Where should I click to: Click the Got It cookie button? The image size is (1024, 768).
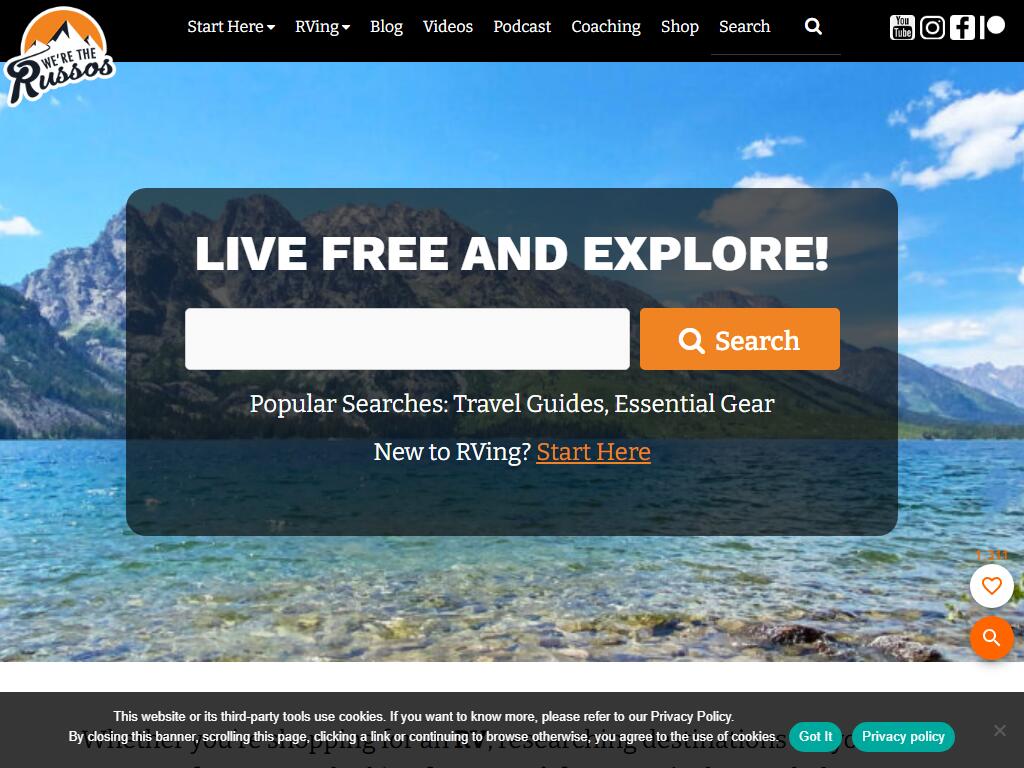(x=815, y=737)
